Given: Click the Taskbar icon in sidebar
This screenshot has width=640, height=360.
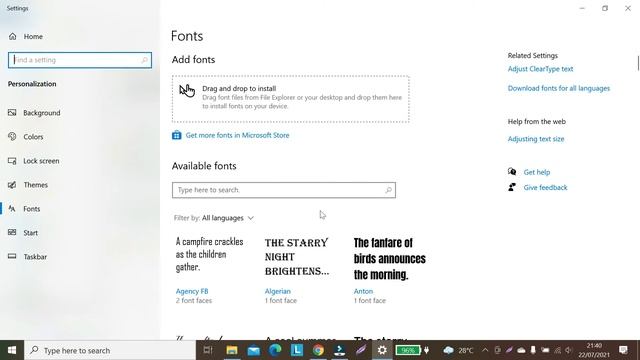Looking at the screenshot, I should (x=12, y=256).
